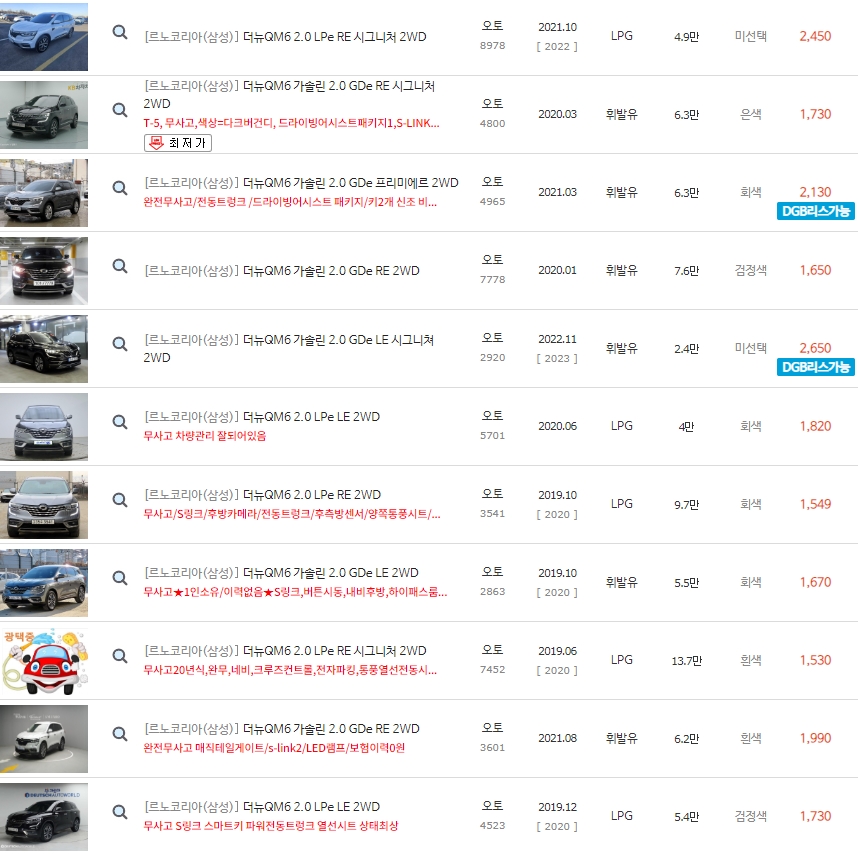Click mileage 7.6만
The image size is (858, 854).
click(x=687, y=271)
